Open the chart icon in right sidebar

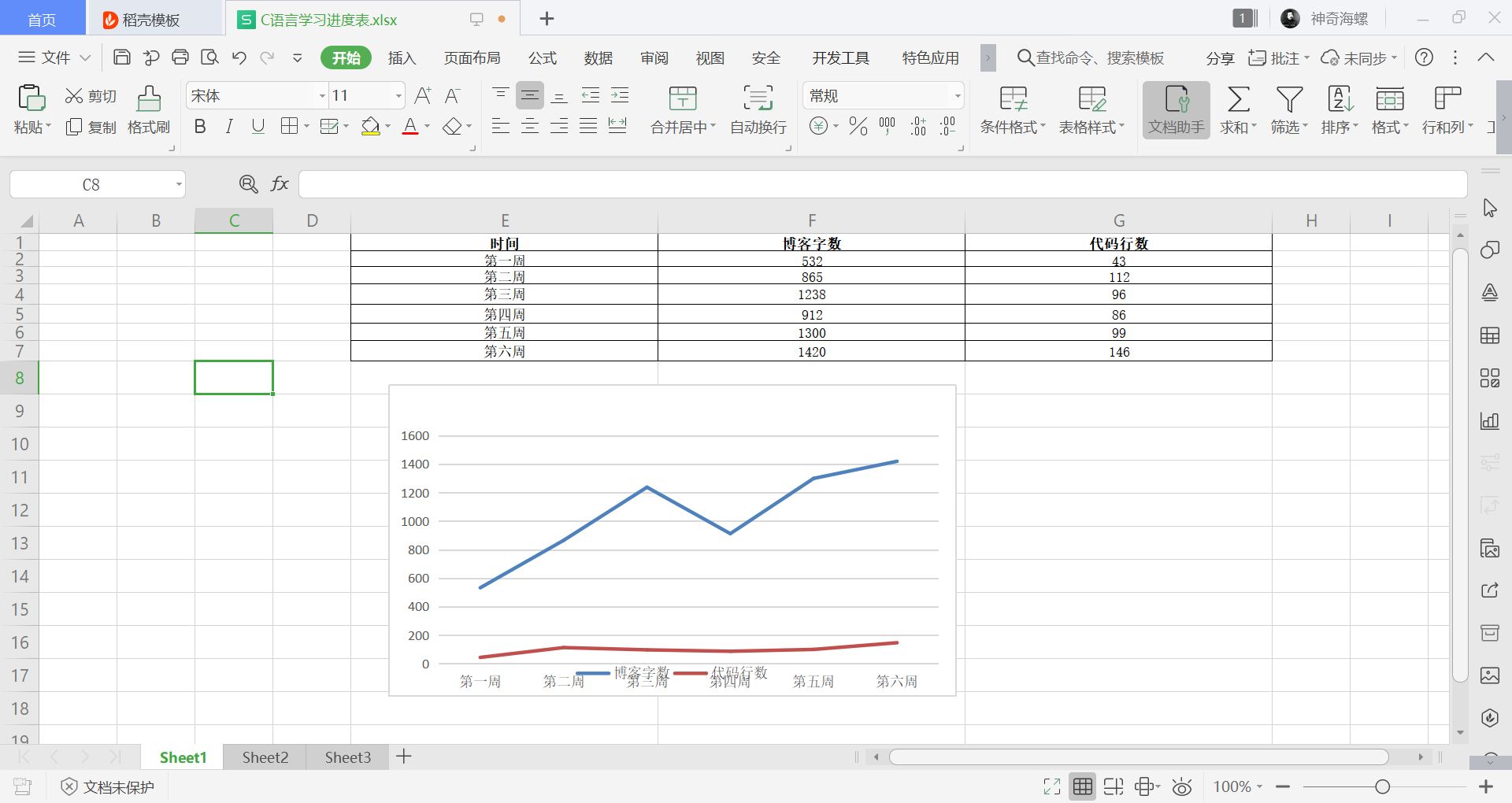pos(1490,420)
